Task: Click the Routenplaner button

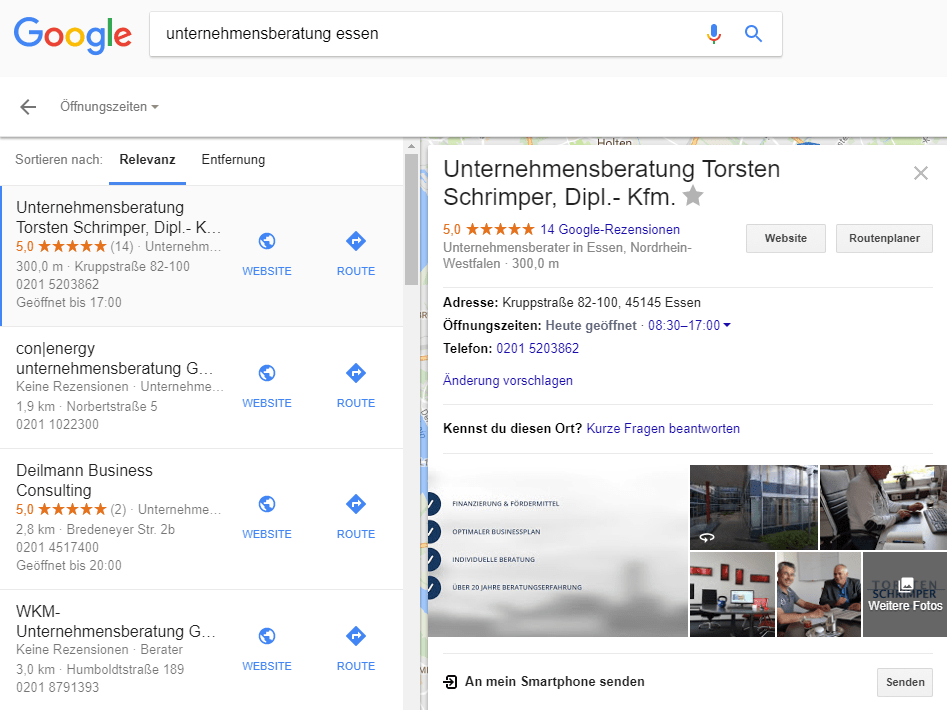Action: [x=884, y=238]
